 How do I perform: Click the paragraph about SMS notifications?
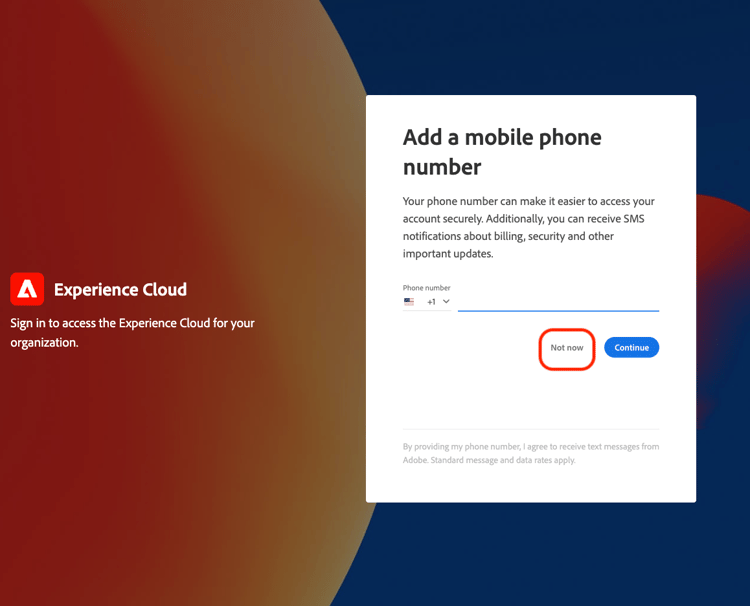point(529,227)
